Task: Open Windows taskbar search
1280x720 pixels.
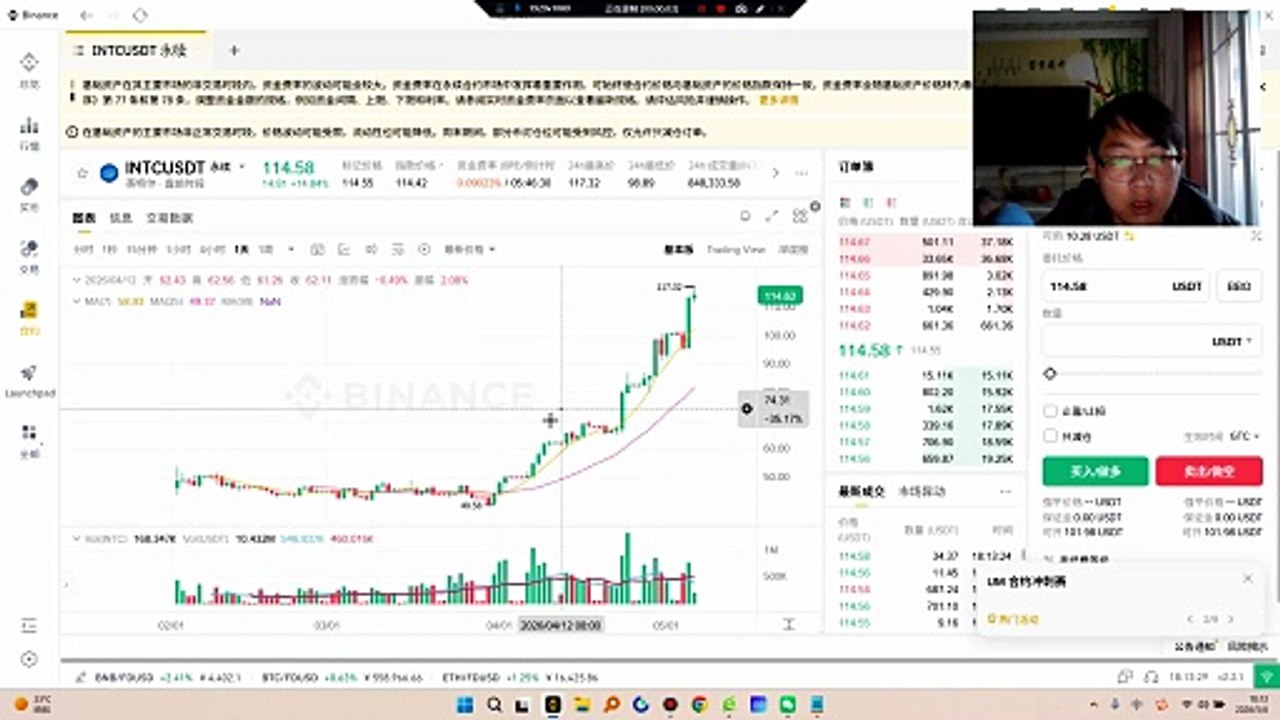Action: [x=494, y=704]
